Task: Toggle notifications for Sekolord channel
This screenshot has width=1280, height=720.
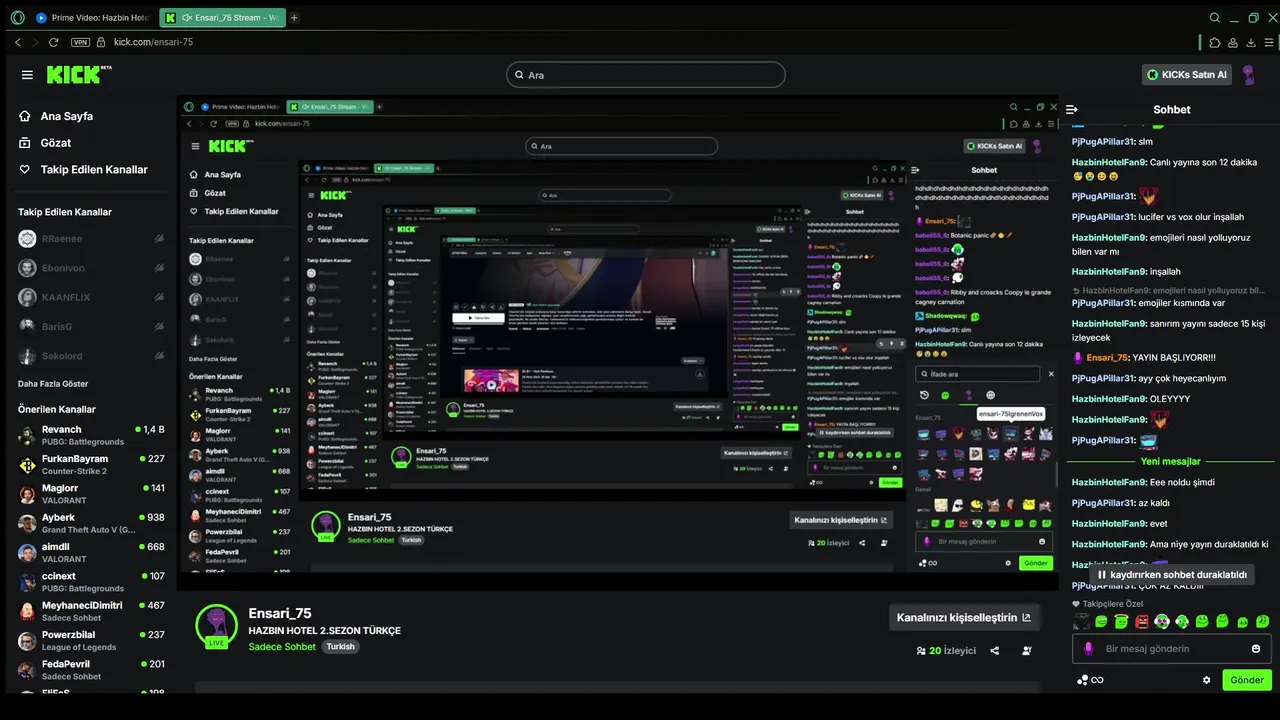Action: pos(159,355)
